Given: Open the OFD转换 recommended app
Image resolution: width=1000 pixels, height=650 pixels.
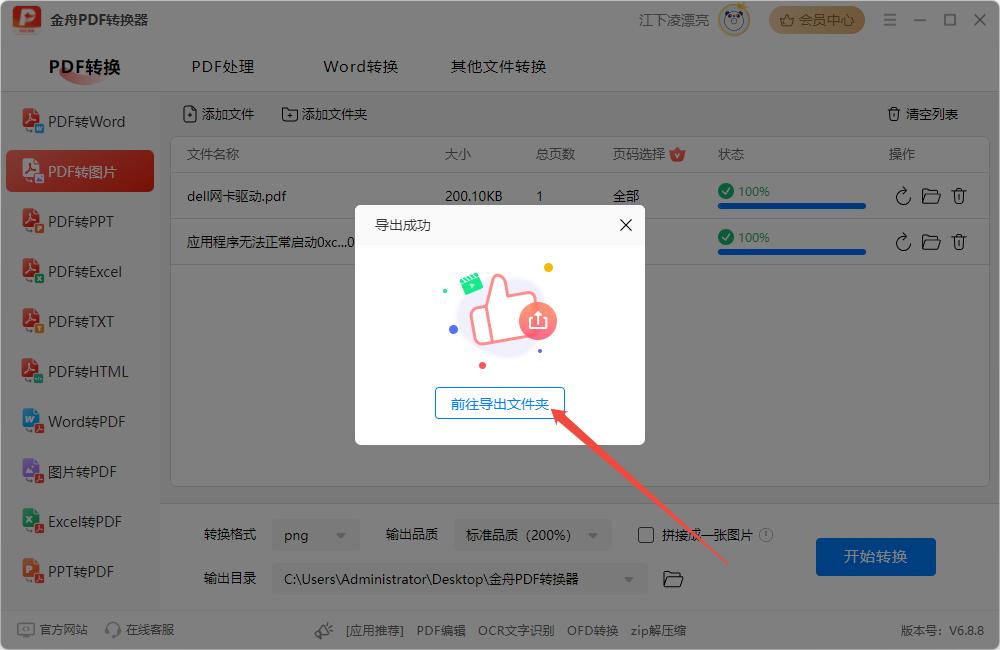Looking at the screenshot, I should click(x=592, y=631).
